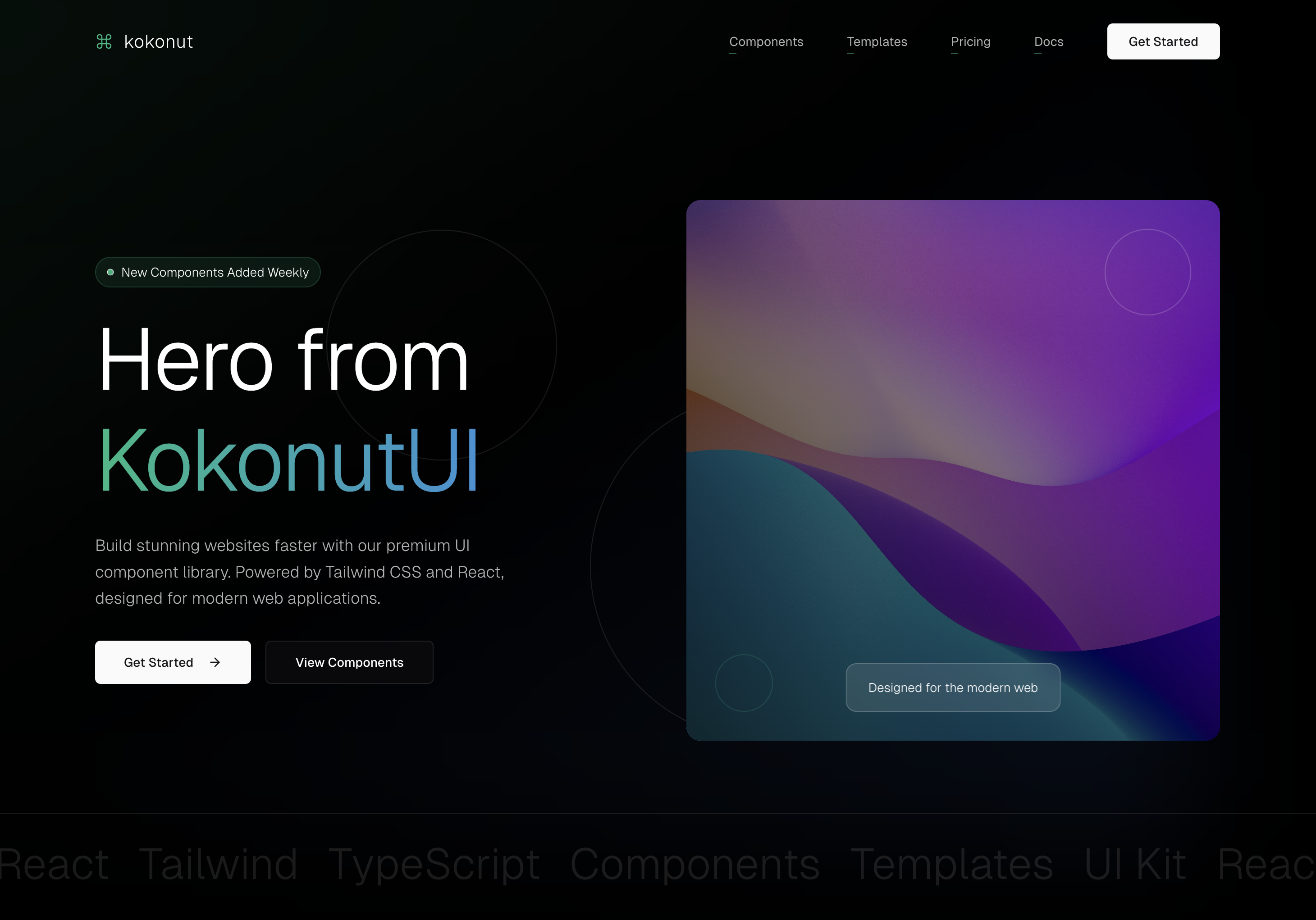Screen dimensions: 1316x920
Task: Click the View Components button
Action: pyautogui.click(x=349, y=662)
